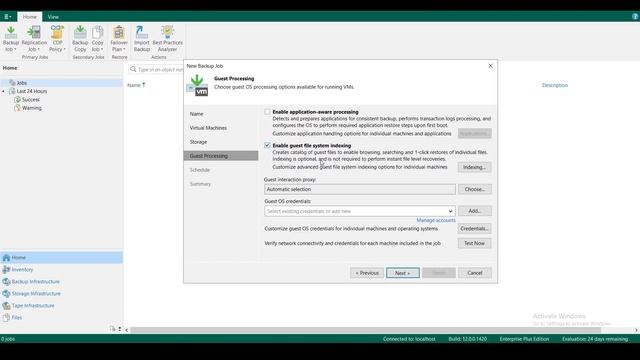Click the Home view icon in the sidebar

[6, 258]
